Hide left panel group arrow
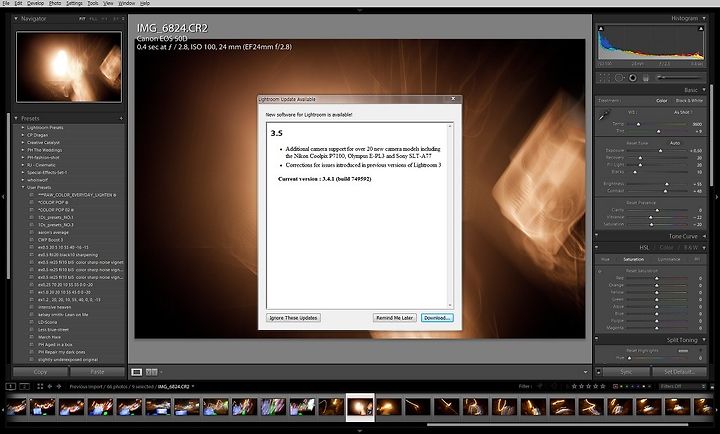The width and height of the screenshot is (720, 434). point(3,197)
